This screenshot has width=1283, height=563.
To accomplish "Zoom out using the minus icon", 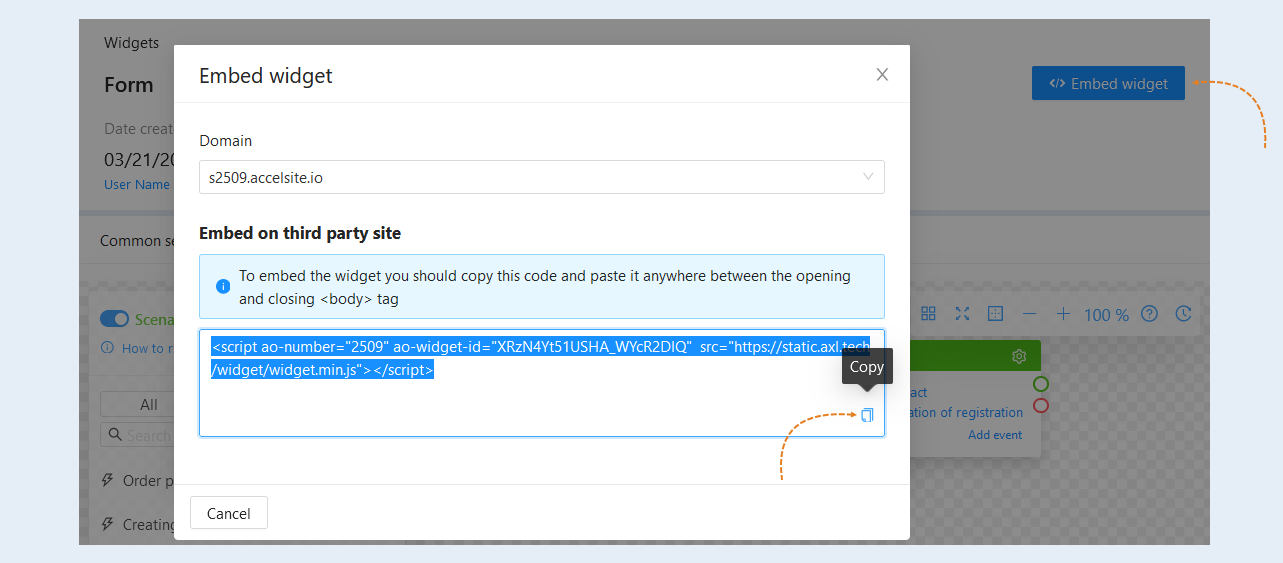I will [x=1029, y=314].
